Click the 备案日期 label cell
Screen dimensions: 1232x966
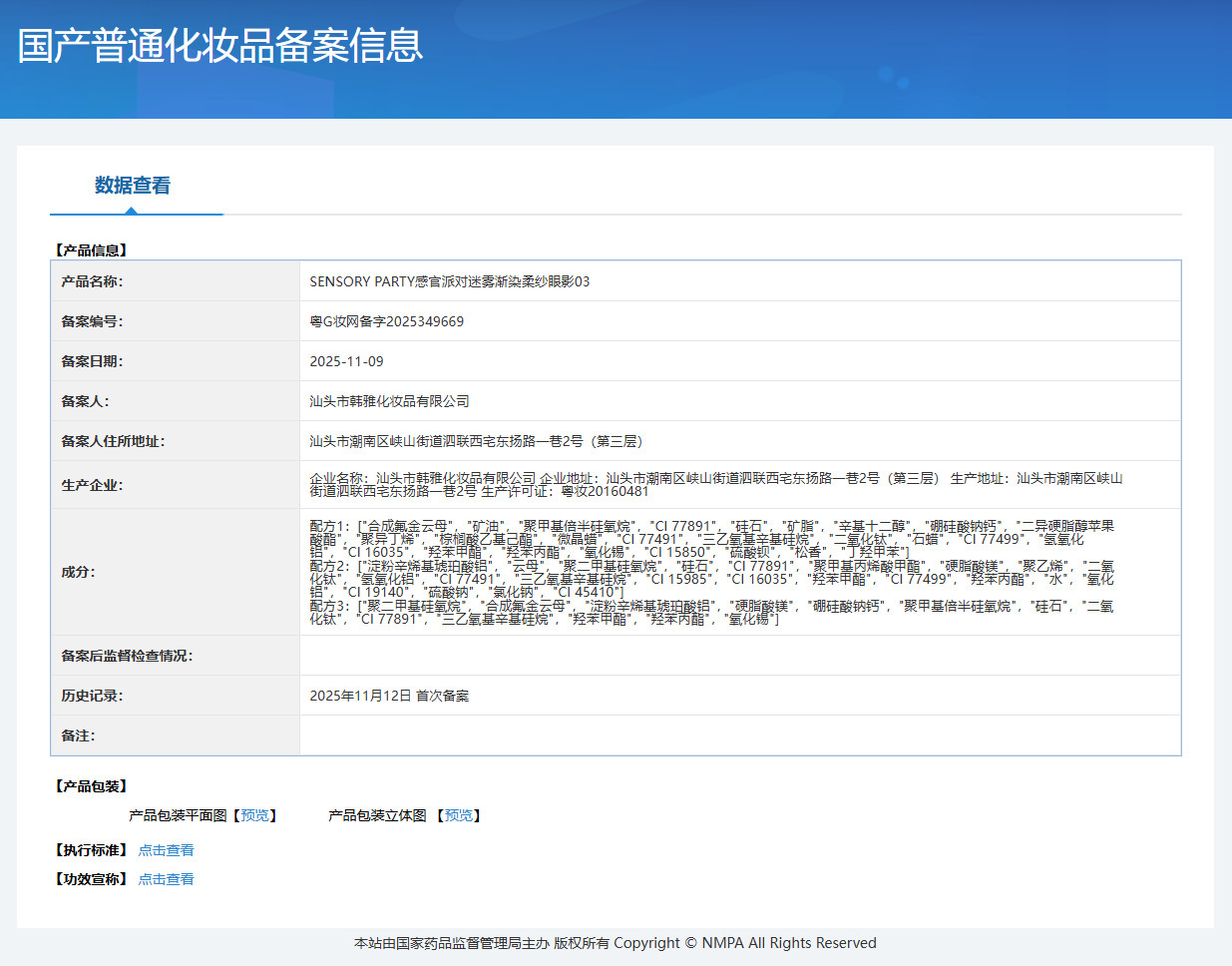click(x=176, y=361)
